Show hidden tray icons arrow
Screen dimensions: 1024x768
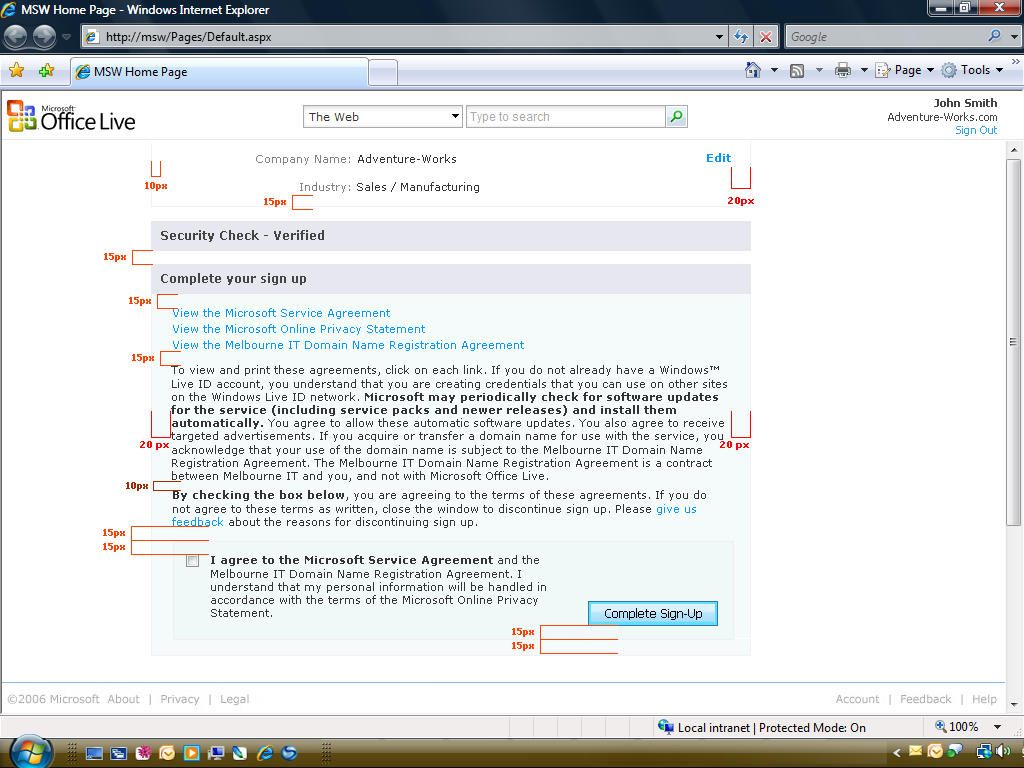pos(897,753)
